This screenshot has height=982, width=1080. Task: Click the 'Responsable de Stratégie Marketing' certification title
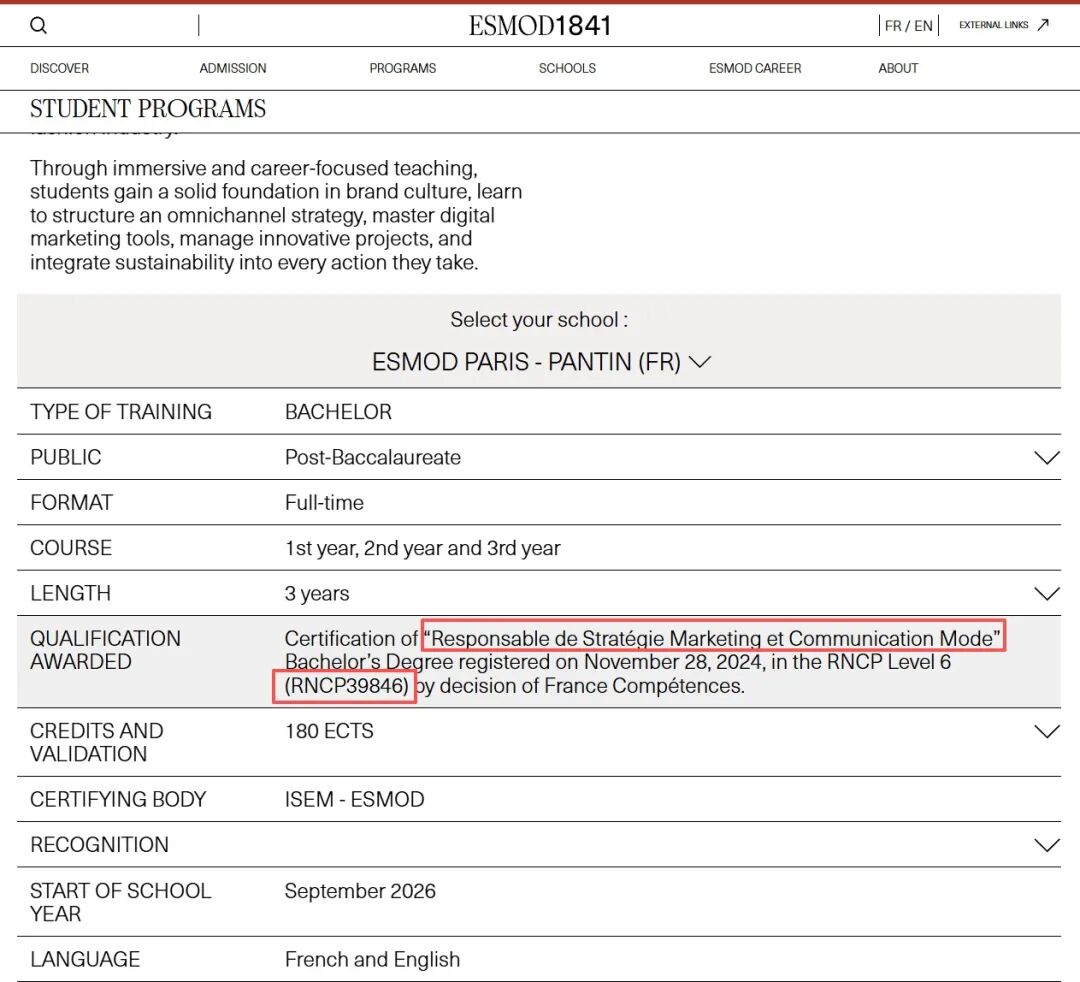(713, 638)
